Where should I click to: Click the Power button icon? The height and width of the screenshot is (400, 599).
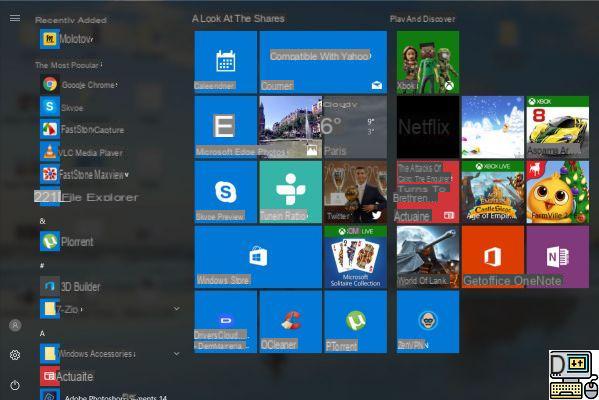15,385
